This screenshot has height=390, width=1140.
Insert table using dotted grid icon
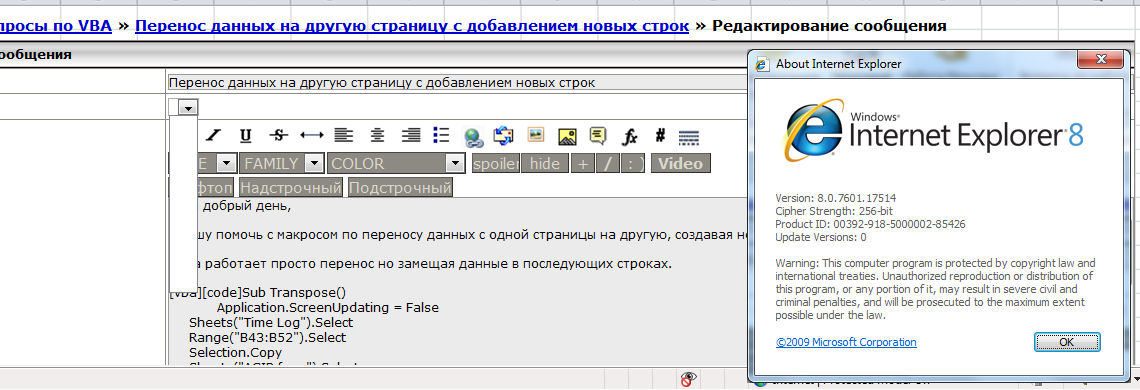[689, 137]
